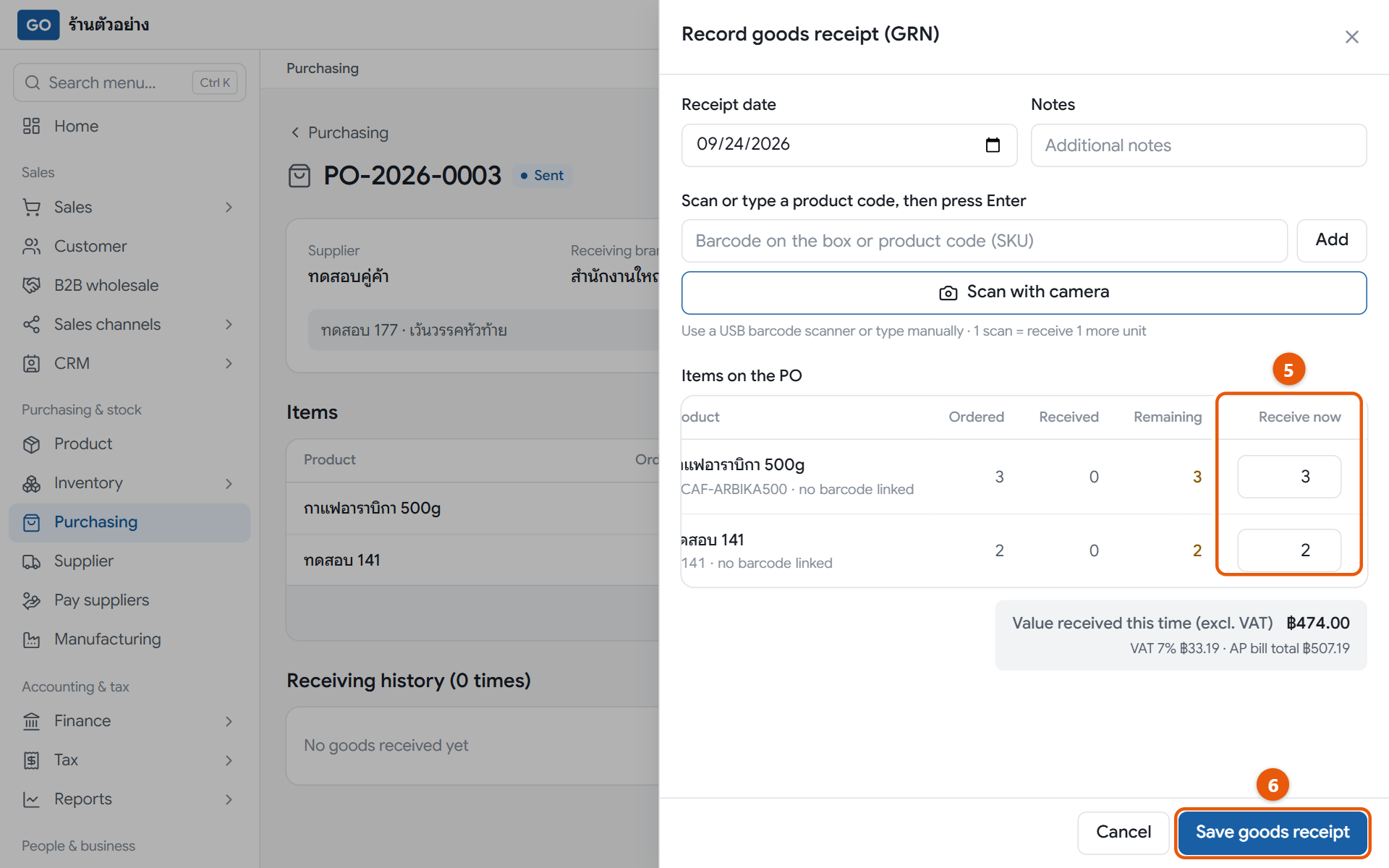
Task: Open the Home menu item
Action: (129, 126)
